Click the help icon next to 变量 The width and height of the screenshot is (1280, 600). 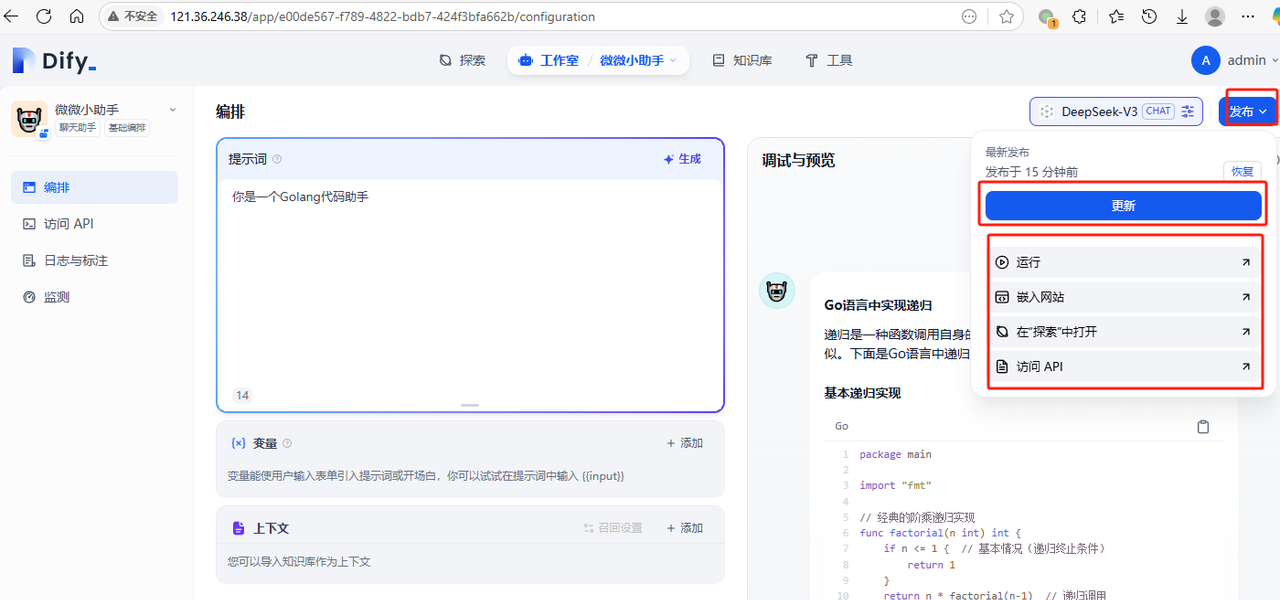pos(287,443)
